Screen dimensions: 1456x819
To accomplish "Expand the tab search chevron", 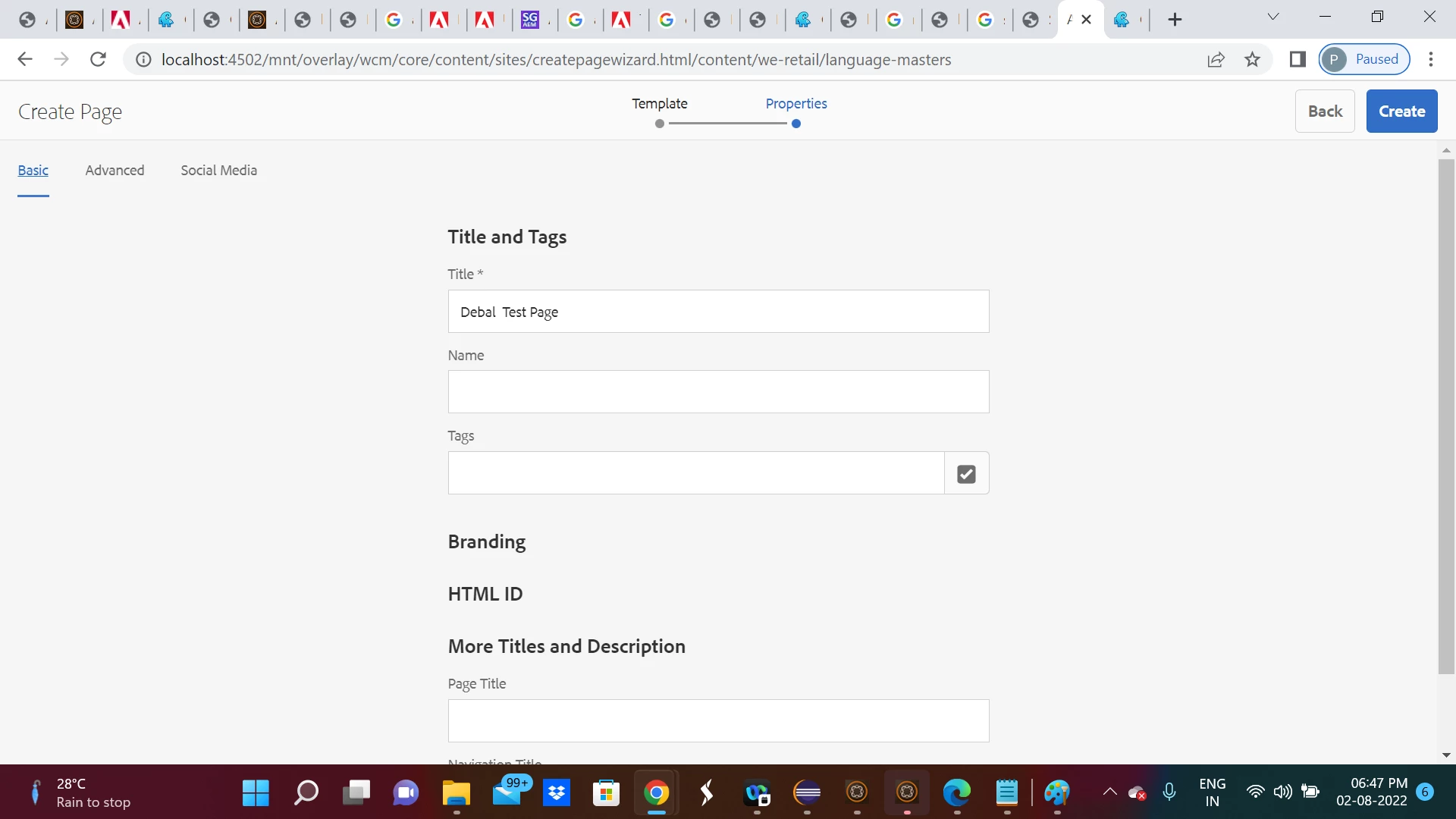I will 1273,17.
